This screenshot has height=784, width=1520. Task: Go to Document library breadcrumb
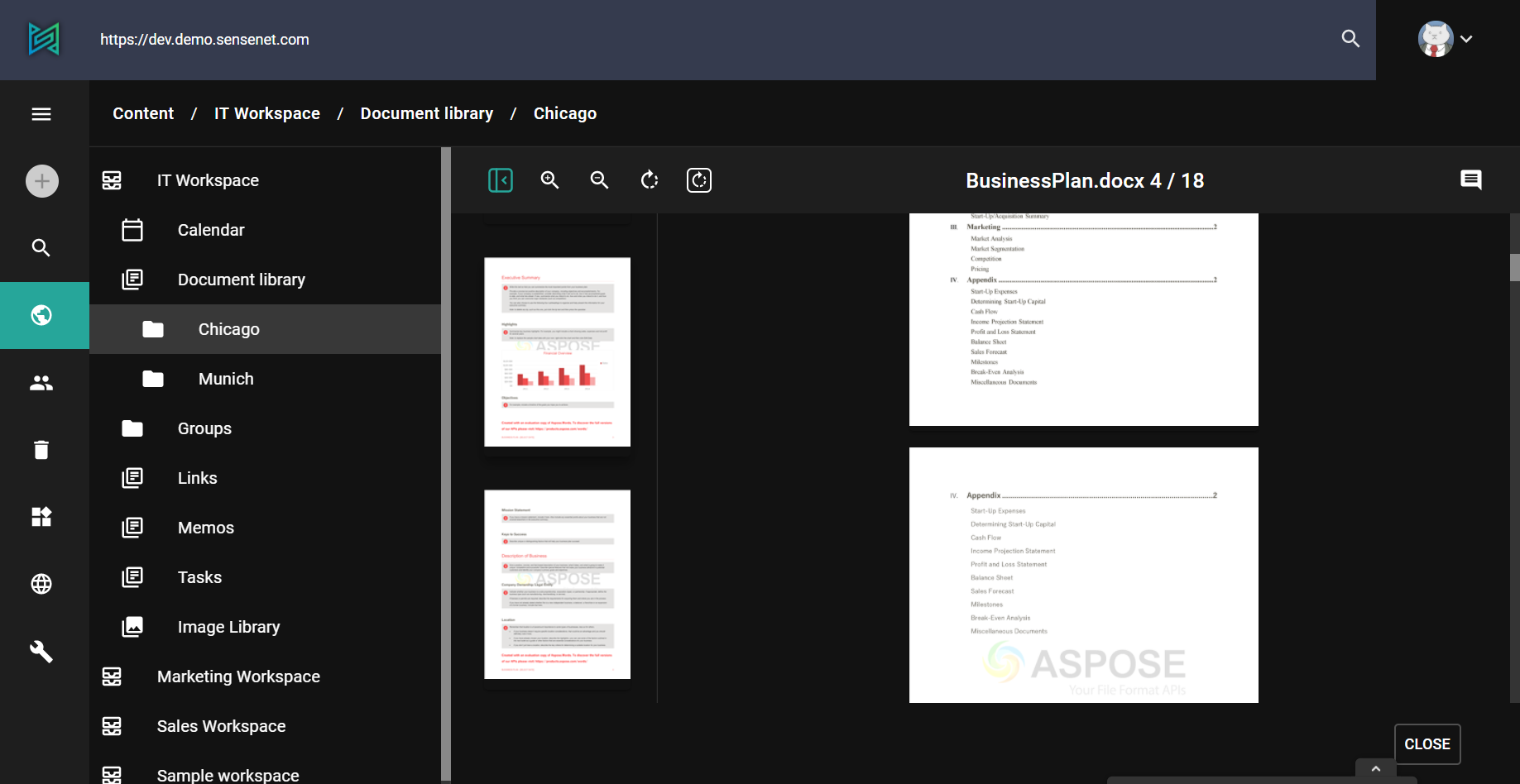tap(427, 113)
